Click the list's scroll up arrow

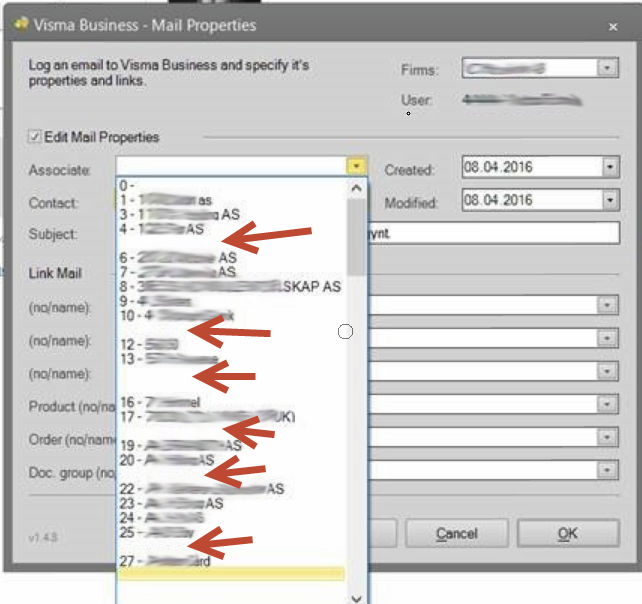tap(356, 188)
